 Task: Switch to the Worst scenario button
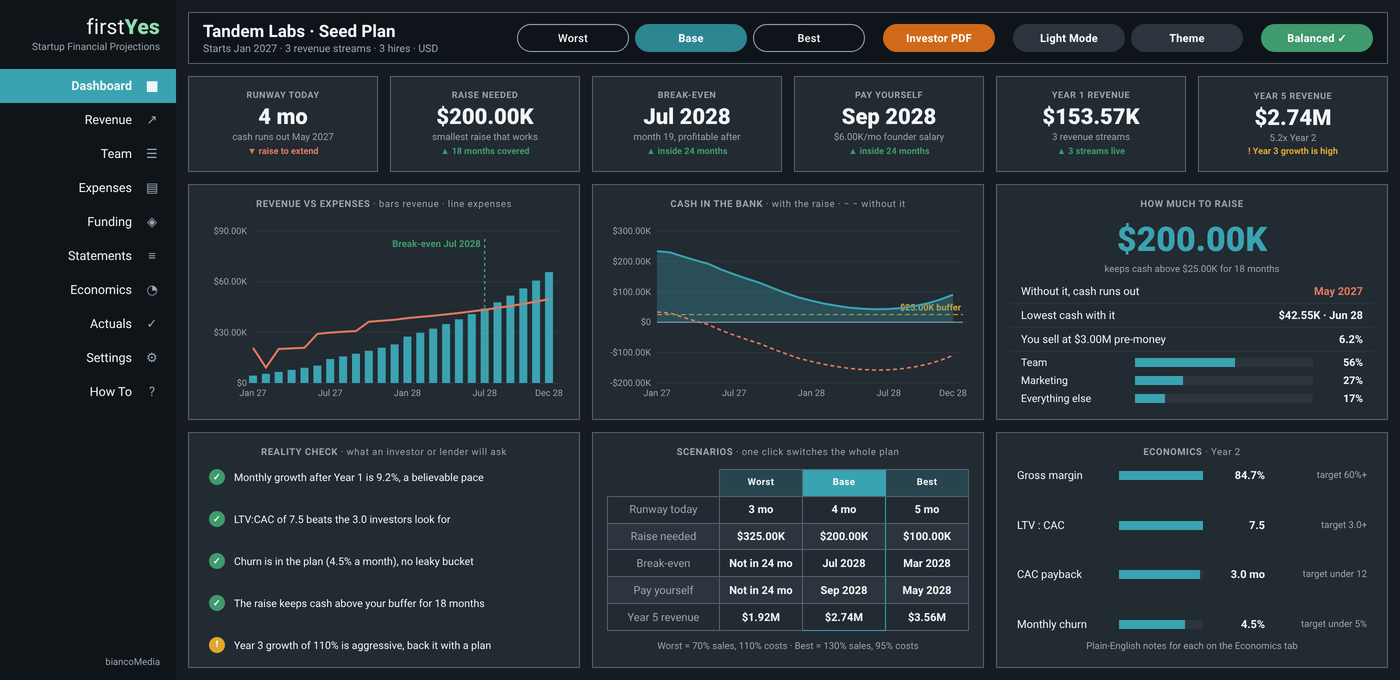tap(573, 38)
